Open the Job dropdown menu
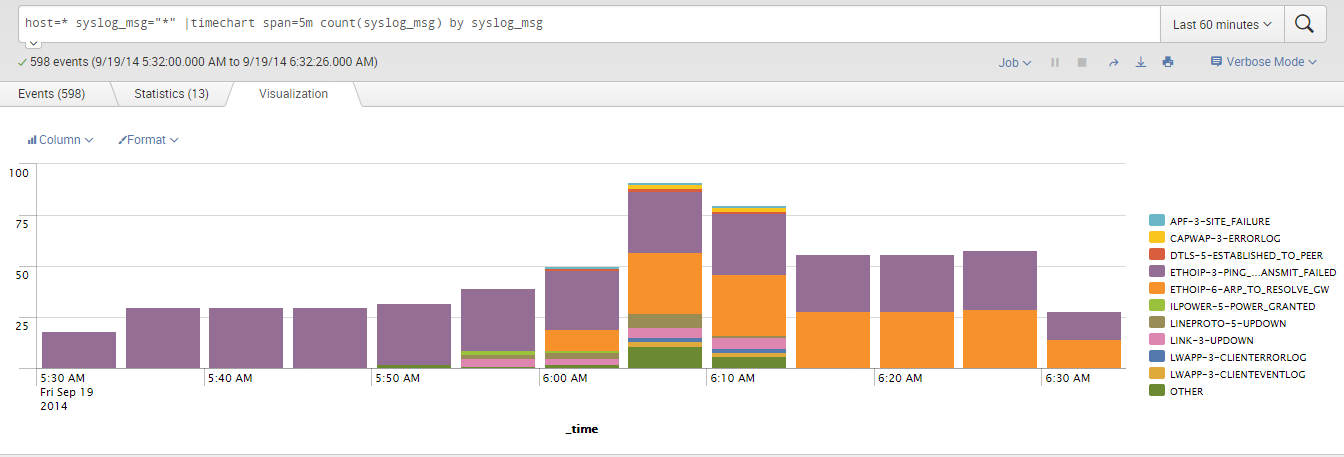 tap(1014, 62)
